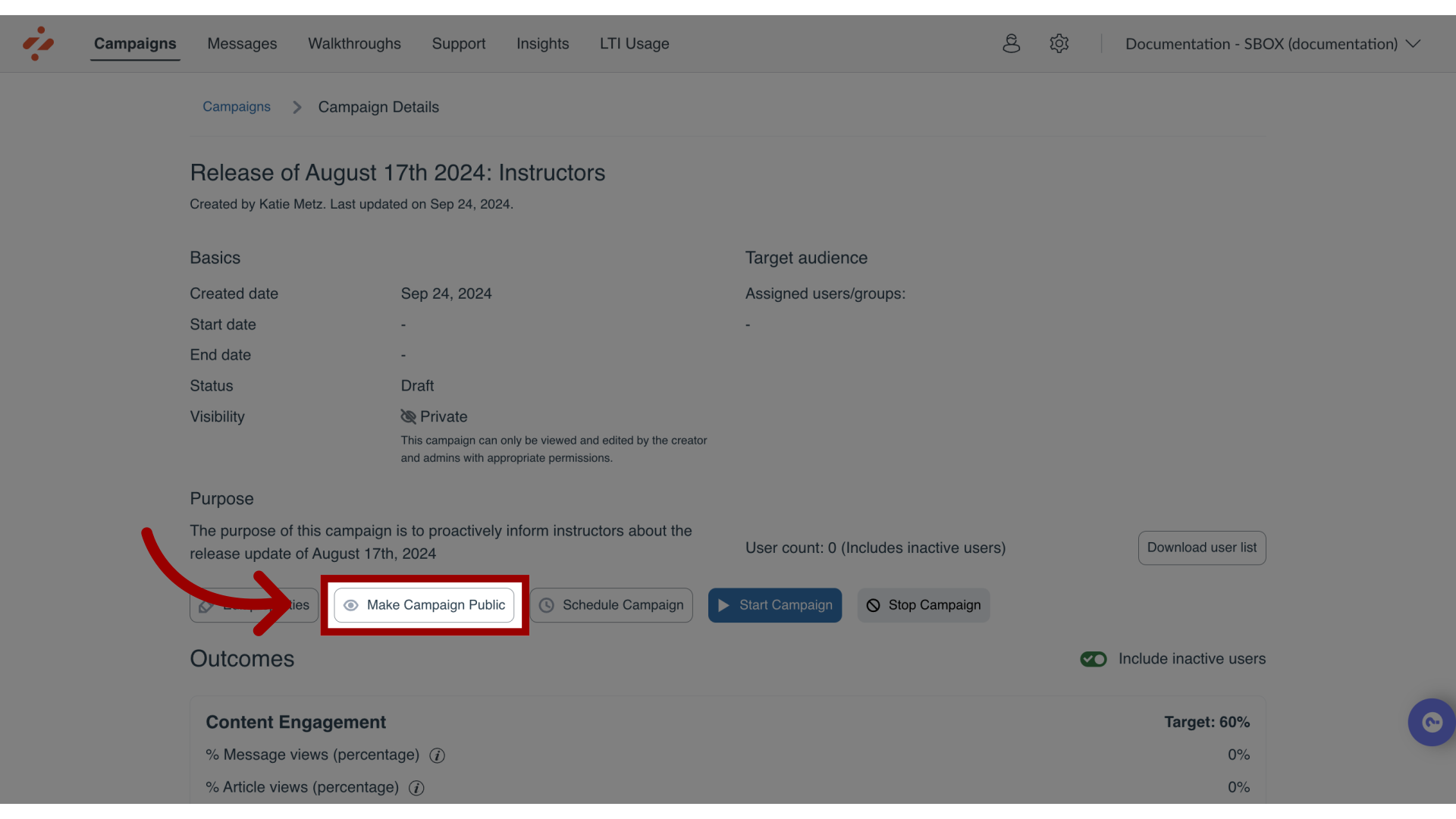
Task: Click the Download user list button
Action: (1201, 548)
